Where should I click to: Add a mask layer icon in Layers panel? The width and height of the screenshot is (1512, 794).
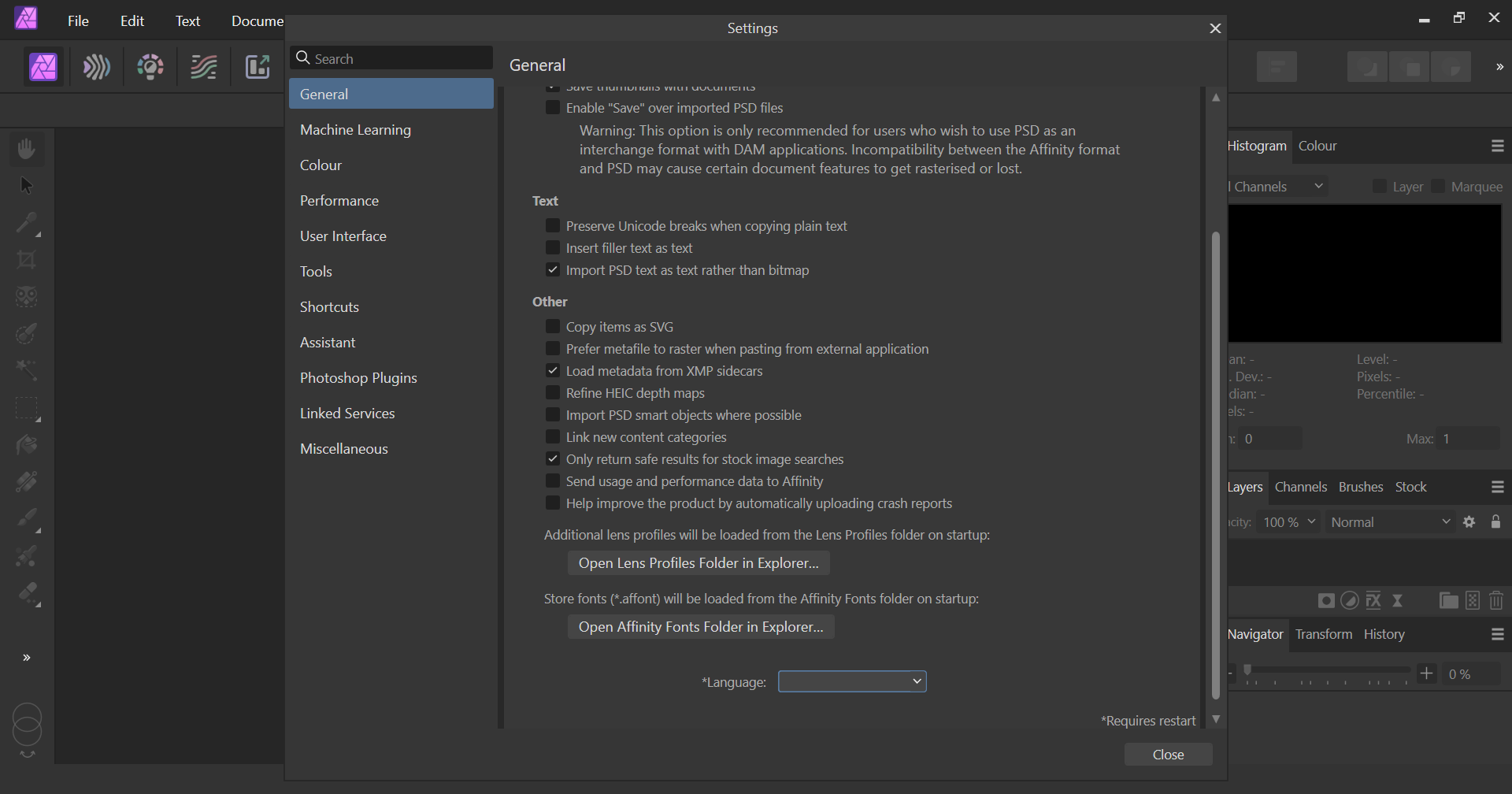[x=1326, y=601]
